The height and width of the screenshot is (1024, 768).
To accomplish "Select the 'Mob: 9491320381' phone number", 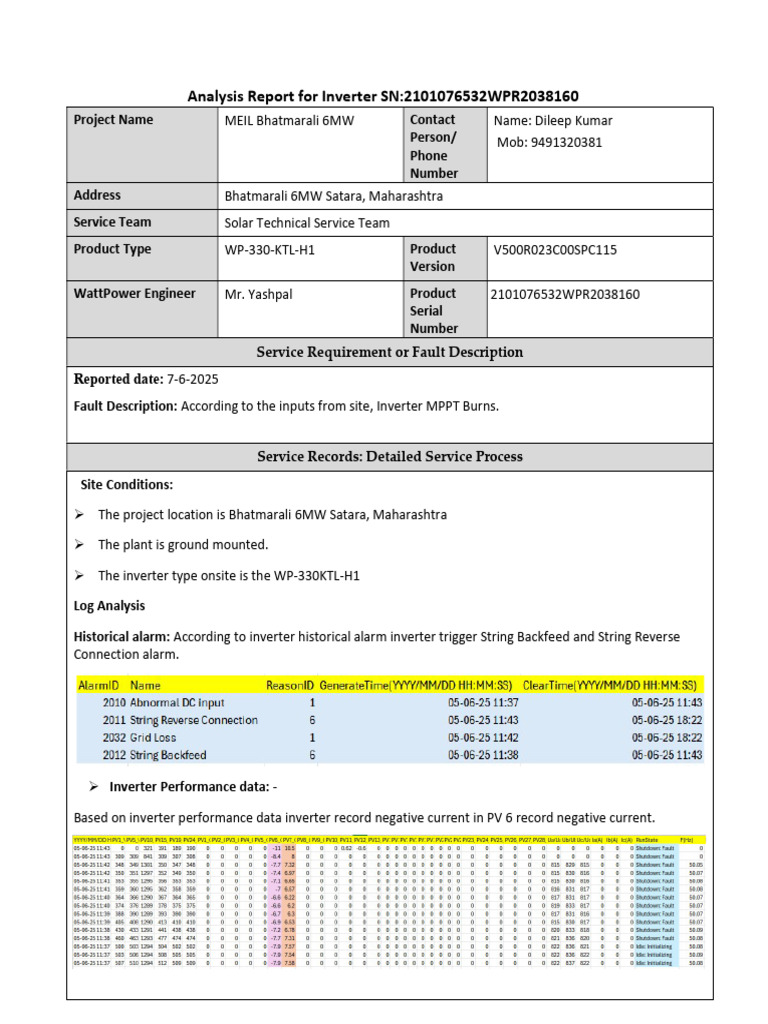I will tap(549, 142).
